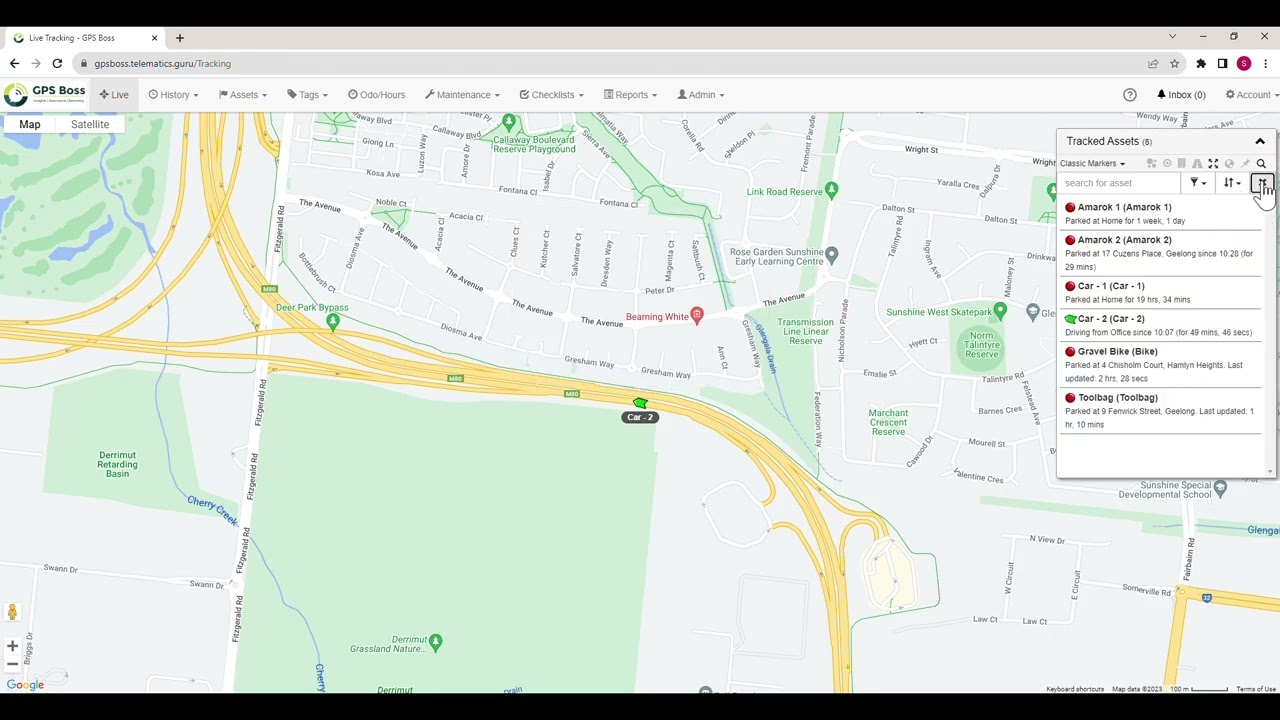The image size is (1280, 720).
Task: Click the browser back arrow
Action: (14, 64)
